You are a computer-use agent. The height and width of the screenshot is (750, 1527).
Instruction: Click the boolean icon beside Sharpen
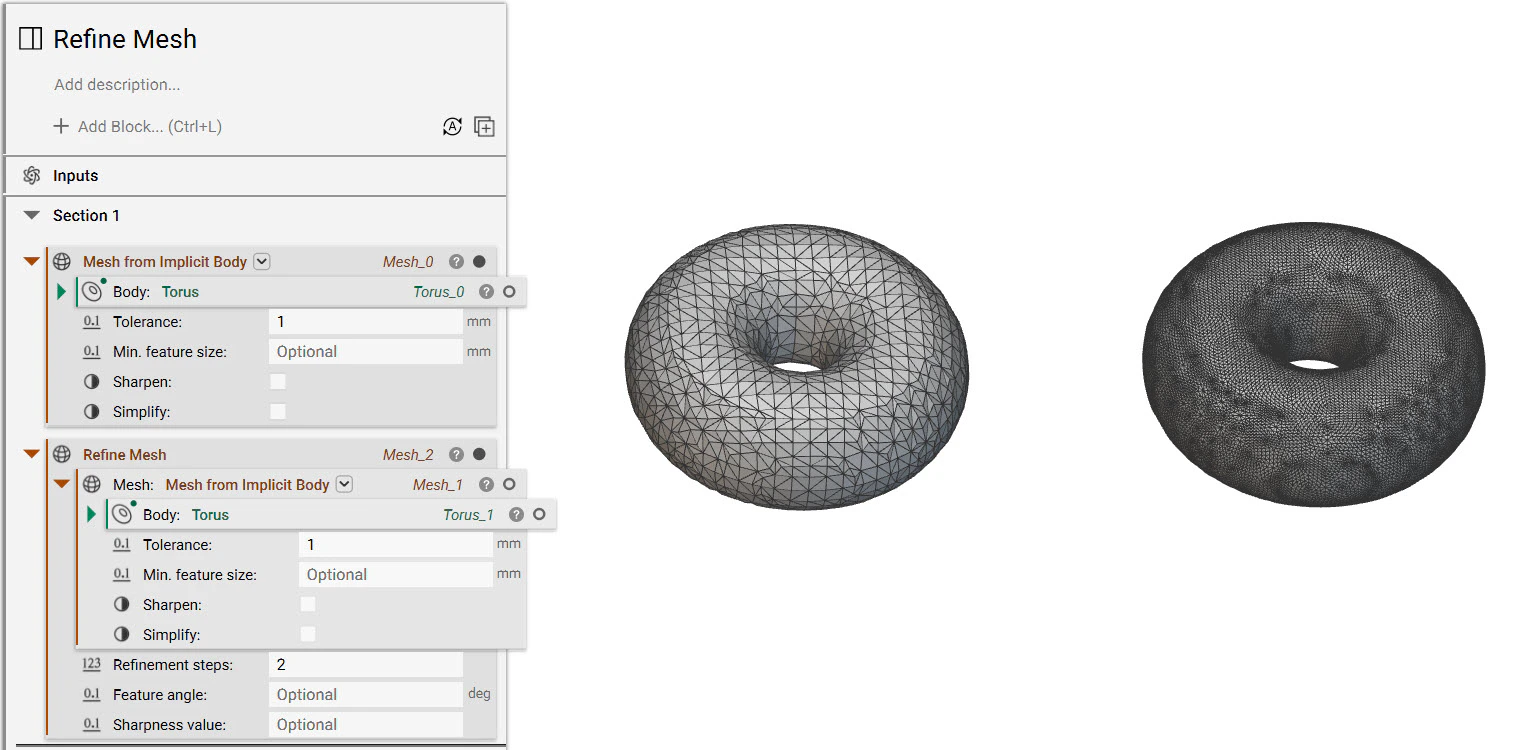91,381
